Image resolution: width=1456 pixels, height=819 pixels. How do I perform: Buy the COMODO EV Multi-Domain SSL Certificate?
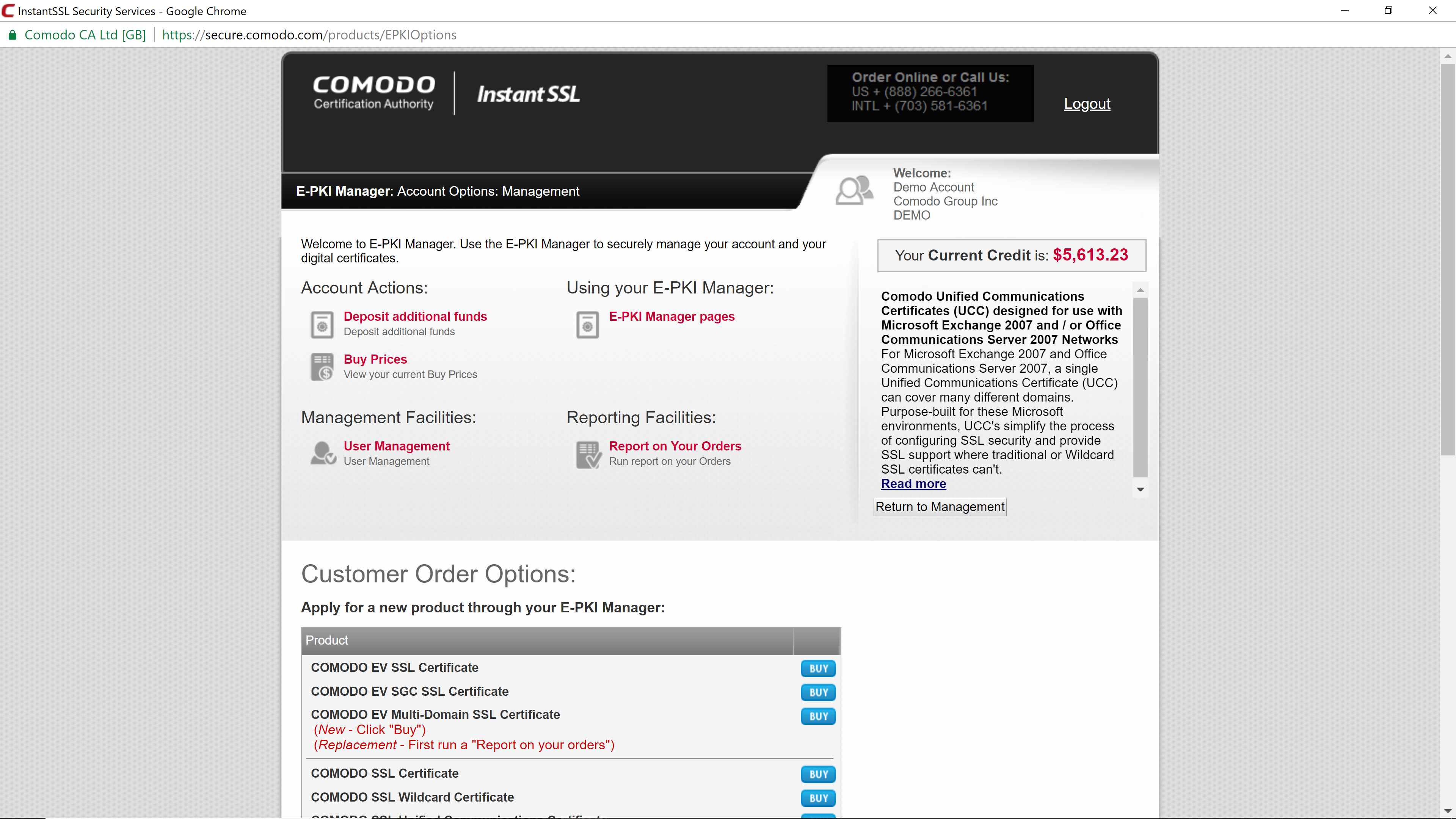[x=818, y=716]
